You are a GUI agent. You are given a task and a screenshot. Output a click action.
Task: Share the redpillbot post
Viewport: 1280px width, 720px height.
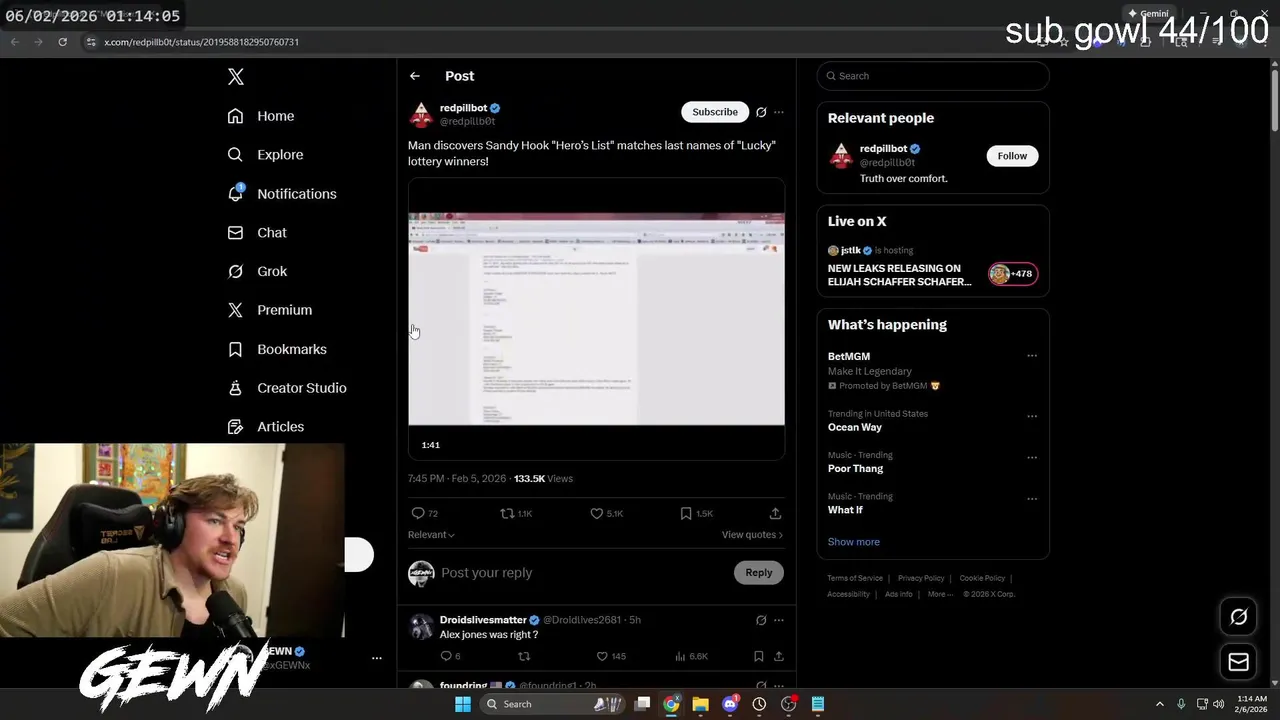pyautogui.click(x=775, y=513)
